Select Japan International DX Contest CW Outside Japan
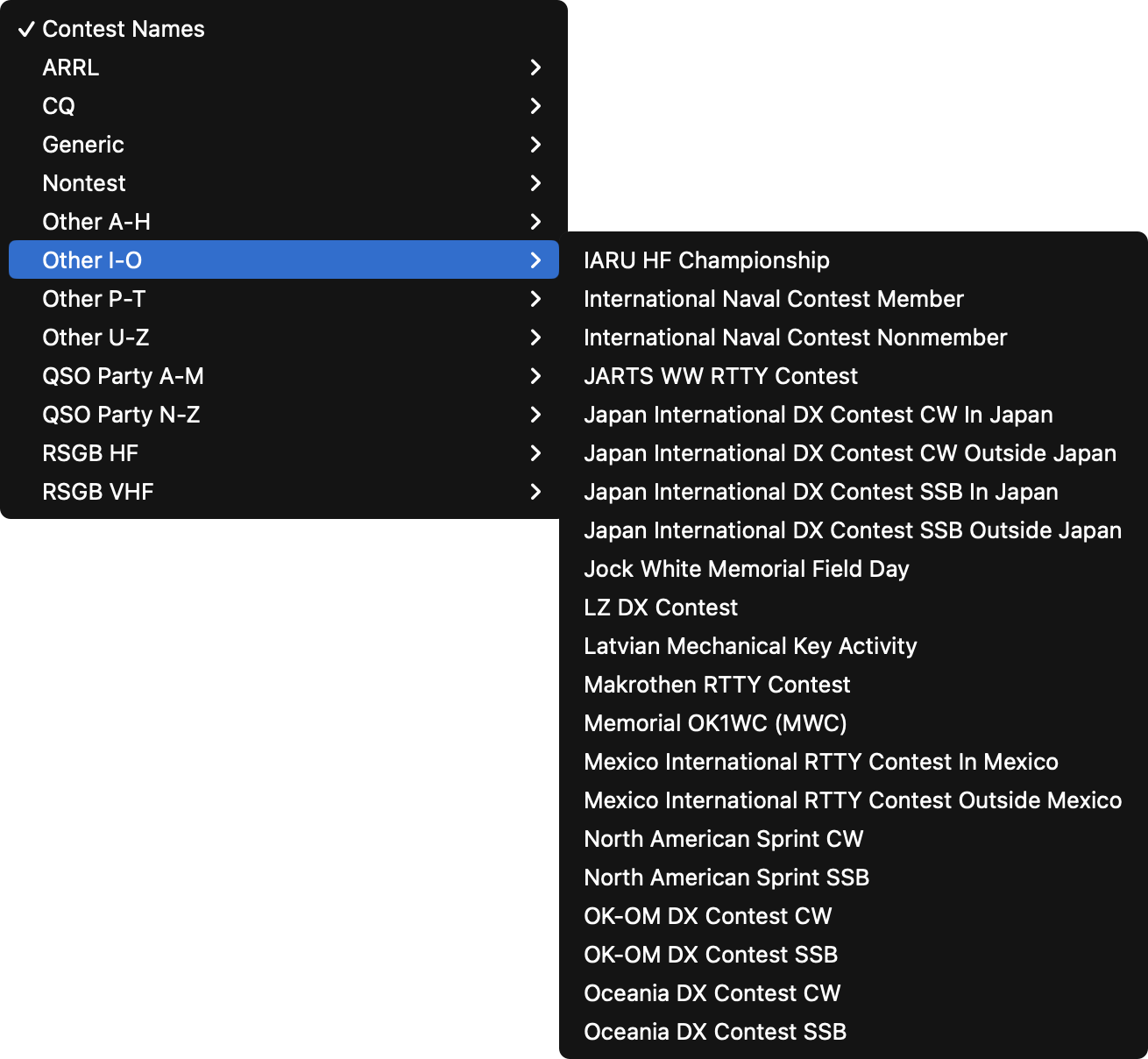This screenshot has width=1148, height=1059. click(854, 453)
